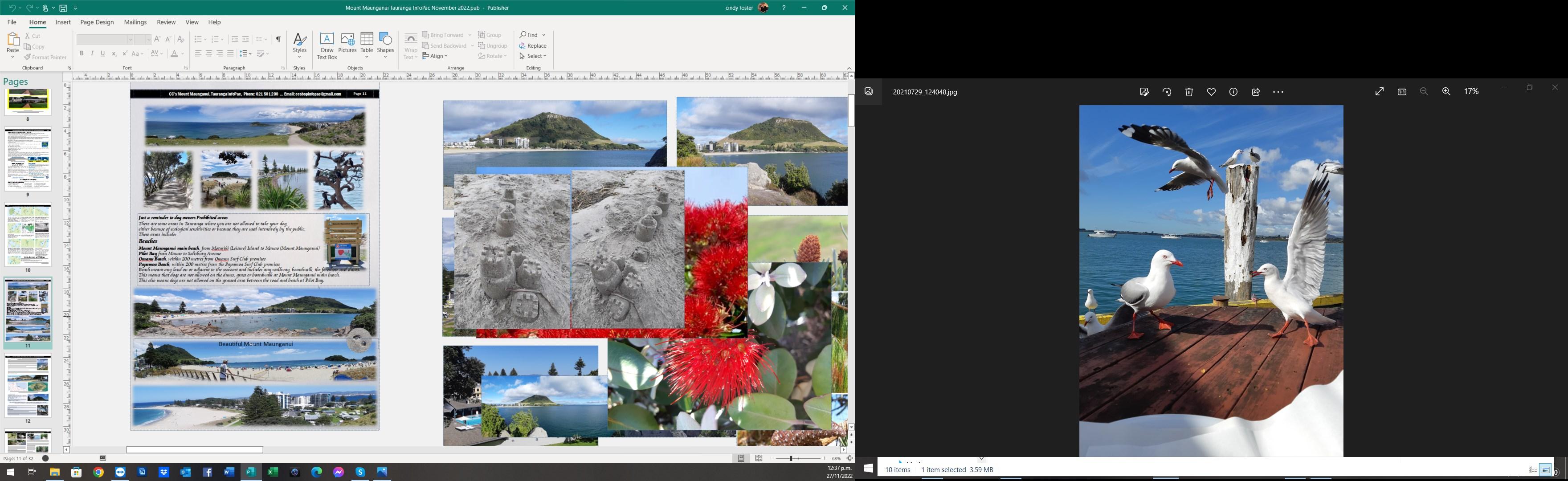This screenshot has width=1568, height=481.
Task: Switch to two-page spread view
Action: coord(759,458)
